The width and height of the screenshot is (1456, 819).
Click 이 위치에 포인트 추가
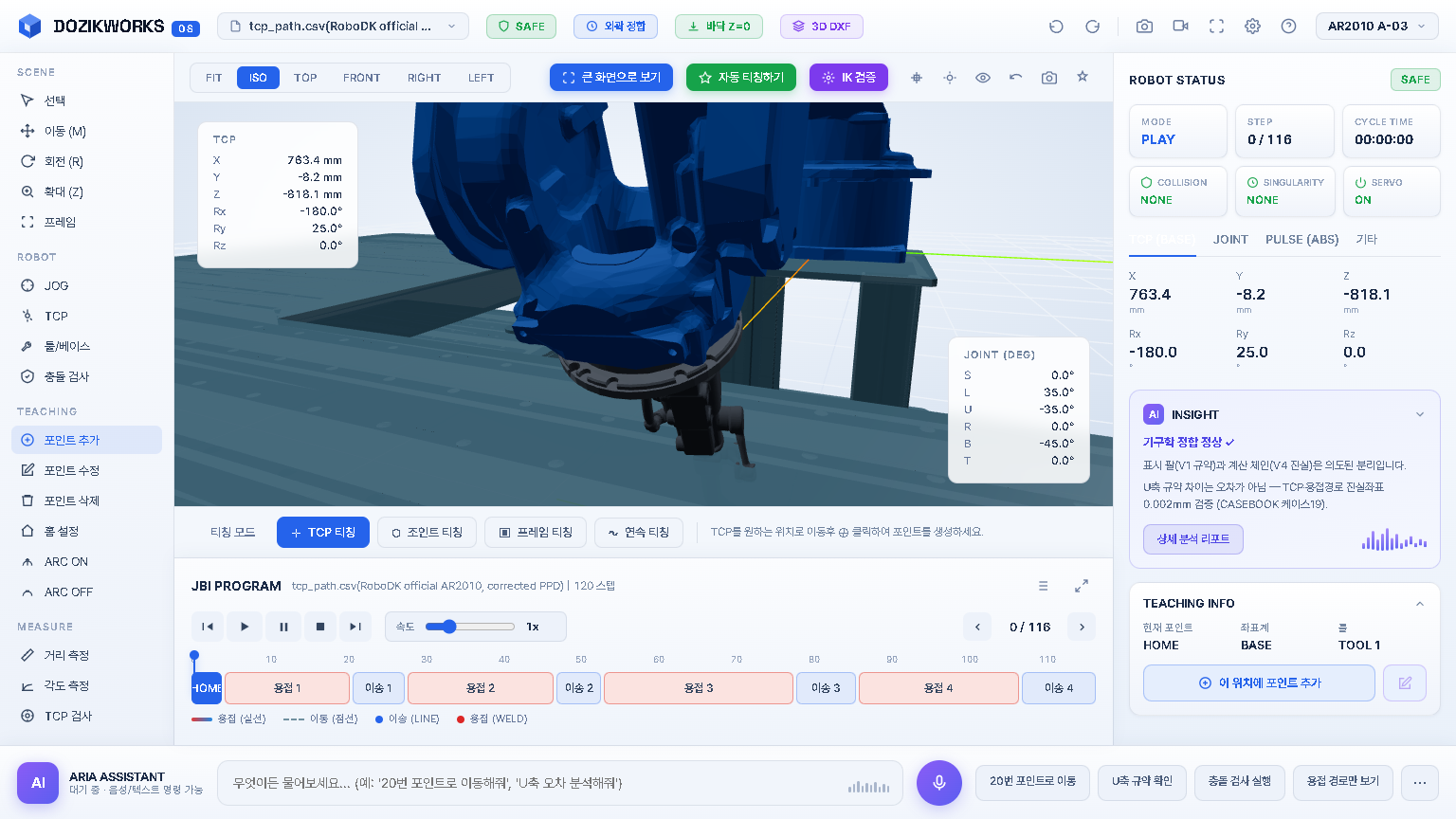(x=1259, y=682)
